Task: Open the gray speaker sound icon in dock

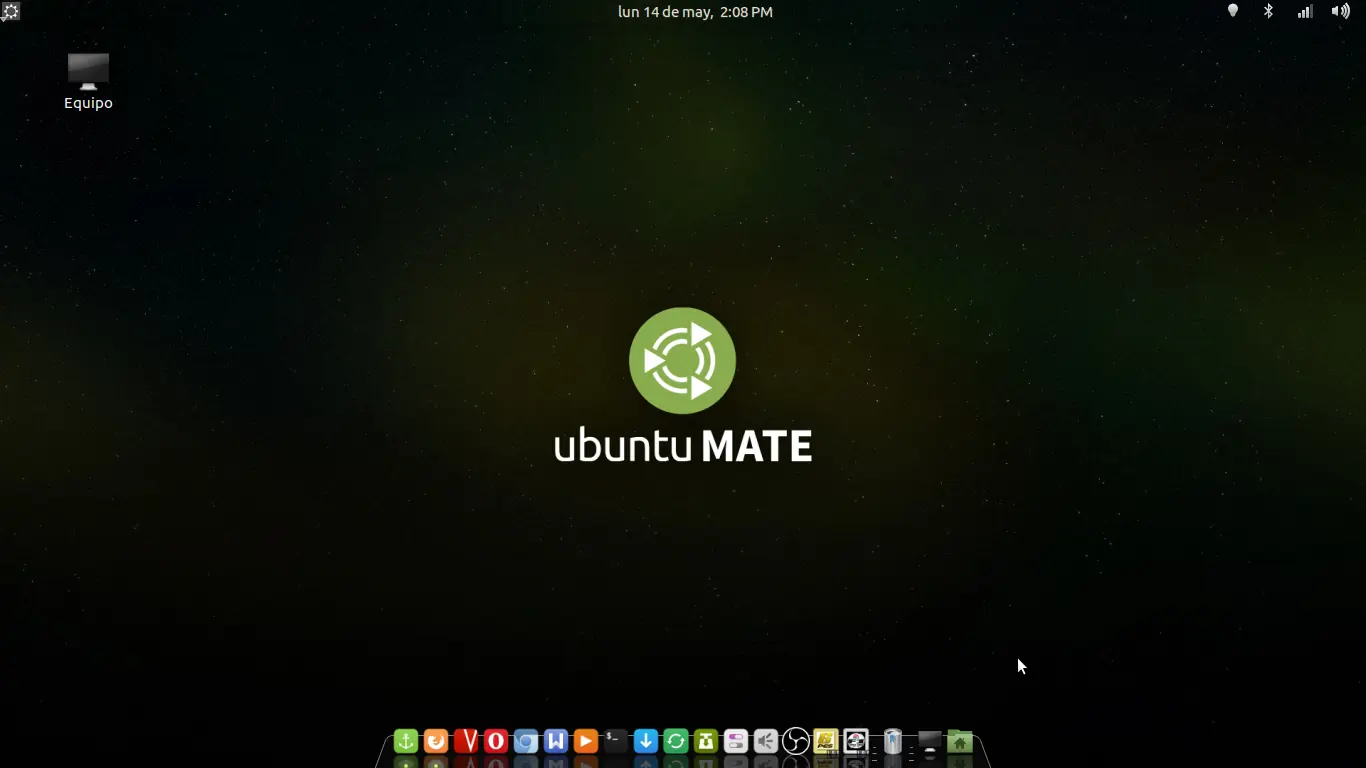Action: click(765, 741)
